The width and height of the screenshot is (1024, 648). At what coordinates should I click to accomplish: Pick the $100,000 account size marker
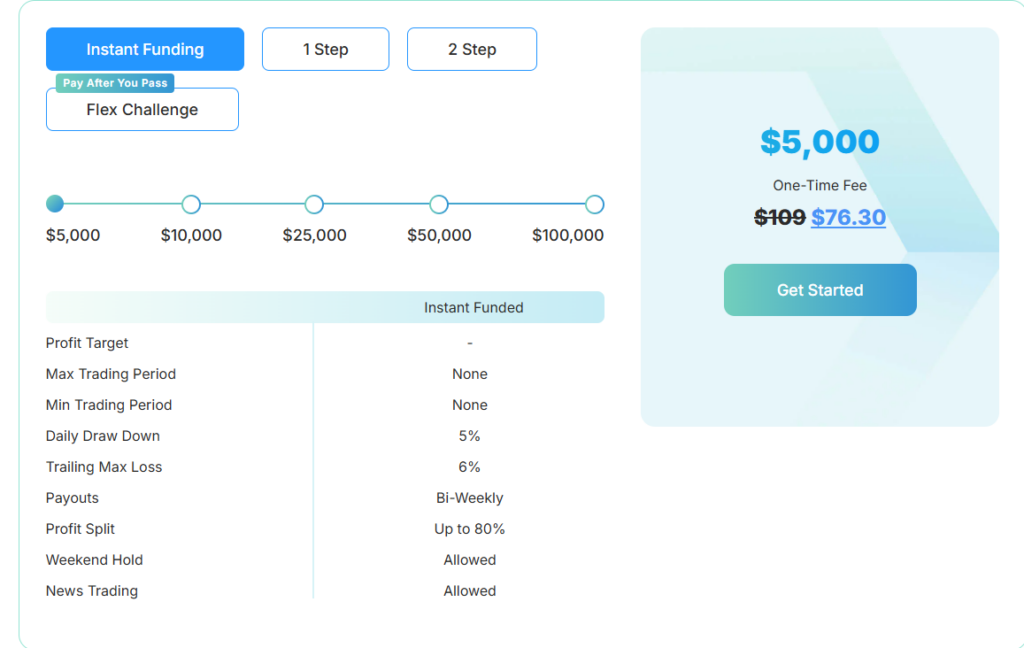[x=594, y=204]
